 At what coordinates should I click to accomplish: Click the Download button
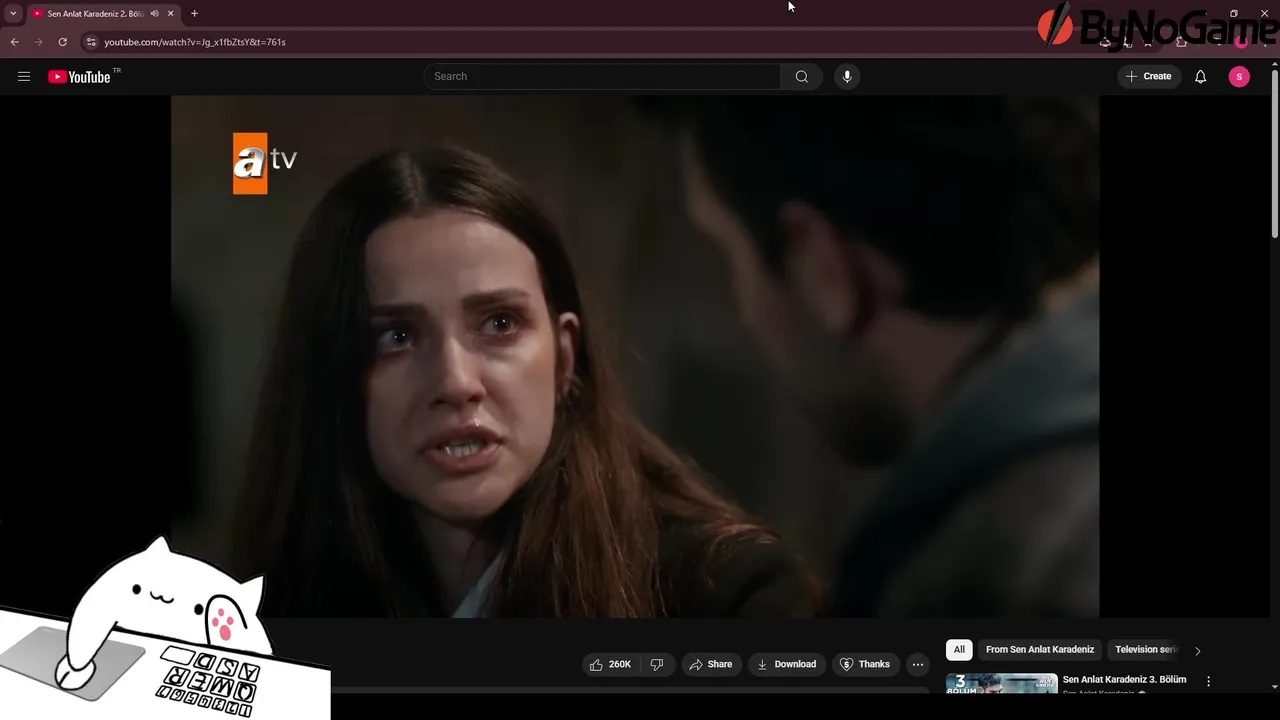[786, 664]
